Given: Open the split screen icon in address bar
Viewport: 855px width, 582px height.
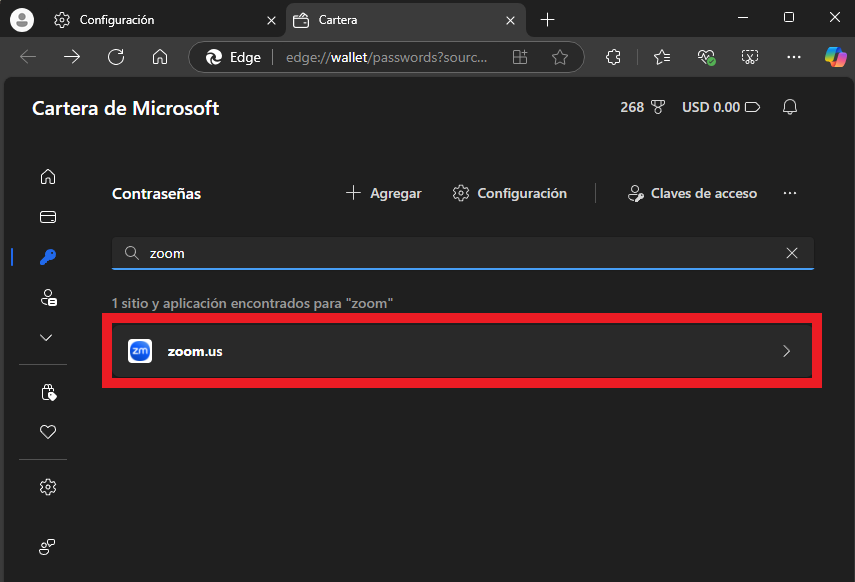Looking at the screenshot, I should click(520, 57).
